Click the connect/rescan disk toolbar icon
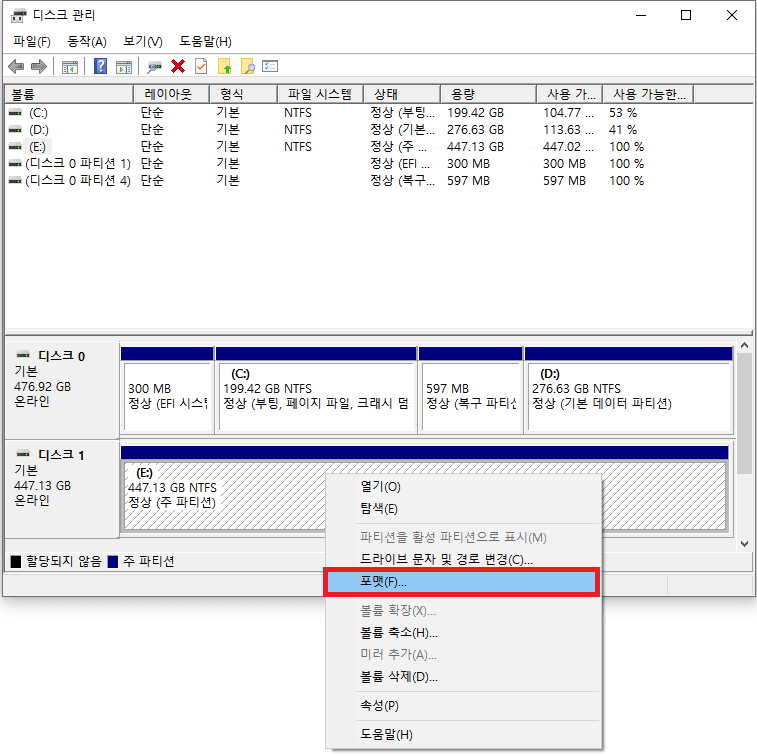 [154, 67]
